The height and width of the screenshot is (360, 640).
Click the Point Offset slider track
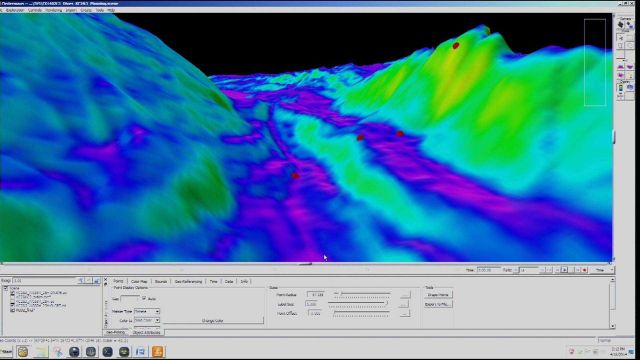click(362, 313)
